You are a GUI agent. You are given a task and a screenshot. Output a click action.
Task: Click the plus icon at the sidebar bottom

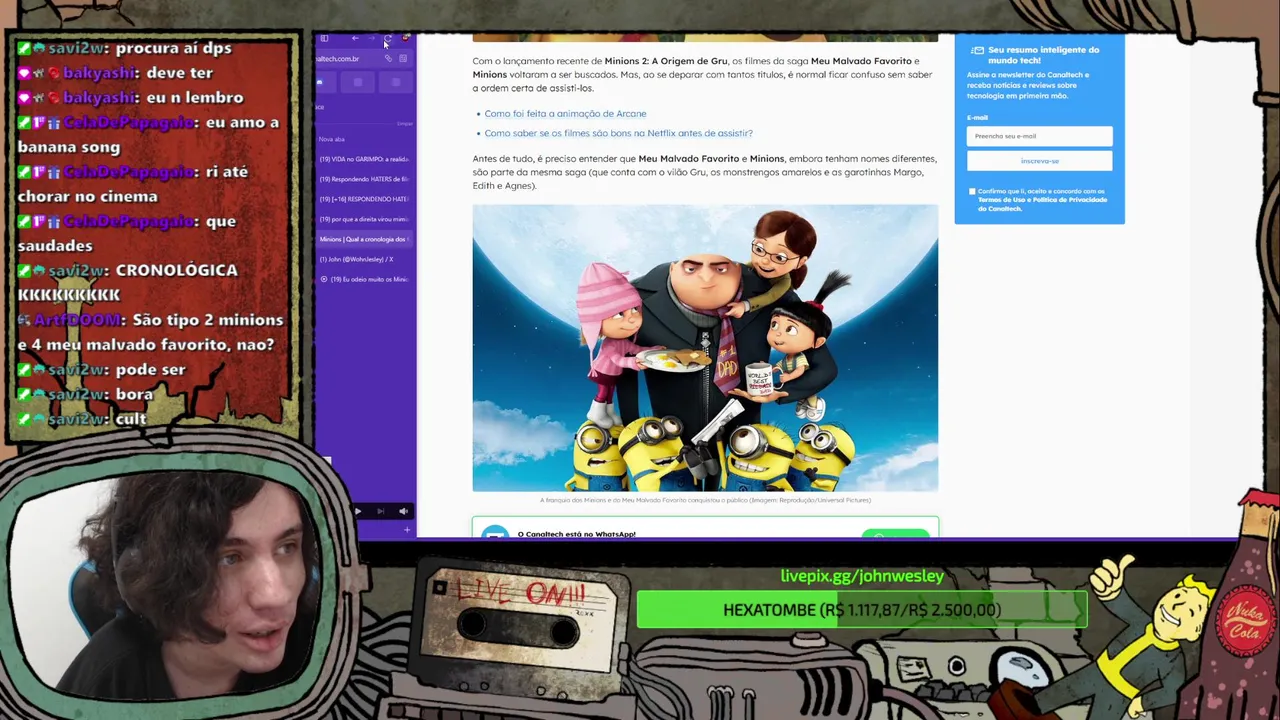point(407,530)
